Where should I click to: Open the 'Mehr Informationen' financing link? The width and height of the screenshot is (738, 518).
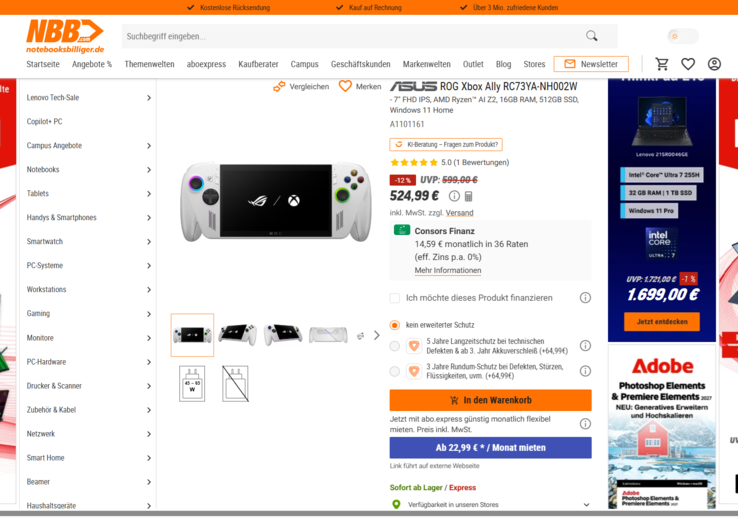click(448, 271)
